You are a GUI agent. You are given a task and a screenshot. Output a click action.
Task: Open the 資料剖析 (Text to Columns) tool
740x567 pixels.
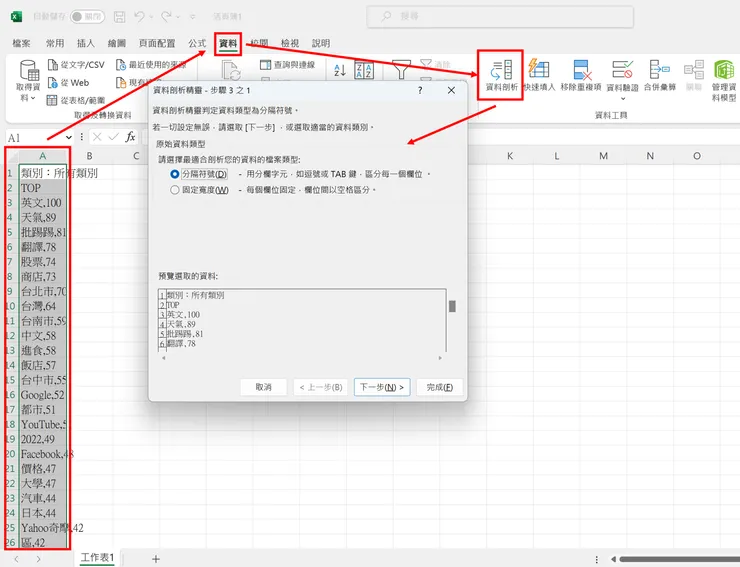(x=501, y=75)
